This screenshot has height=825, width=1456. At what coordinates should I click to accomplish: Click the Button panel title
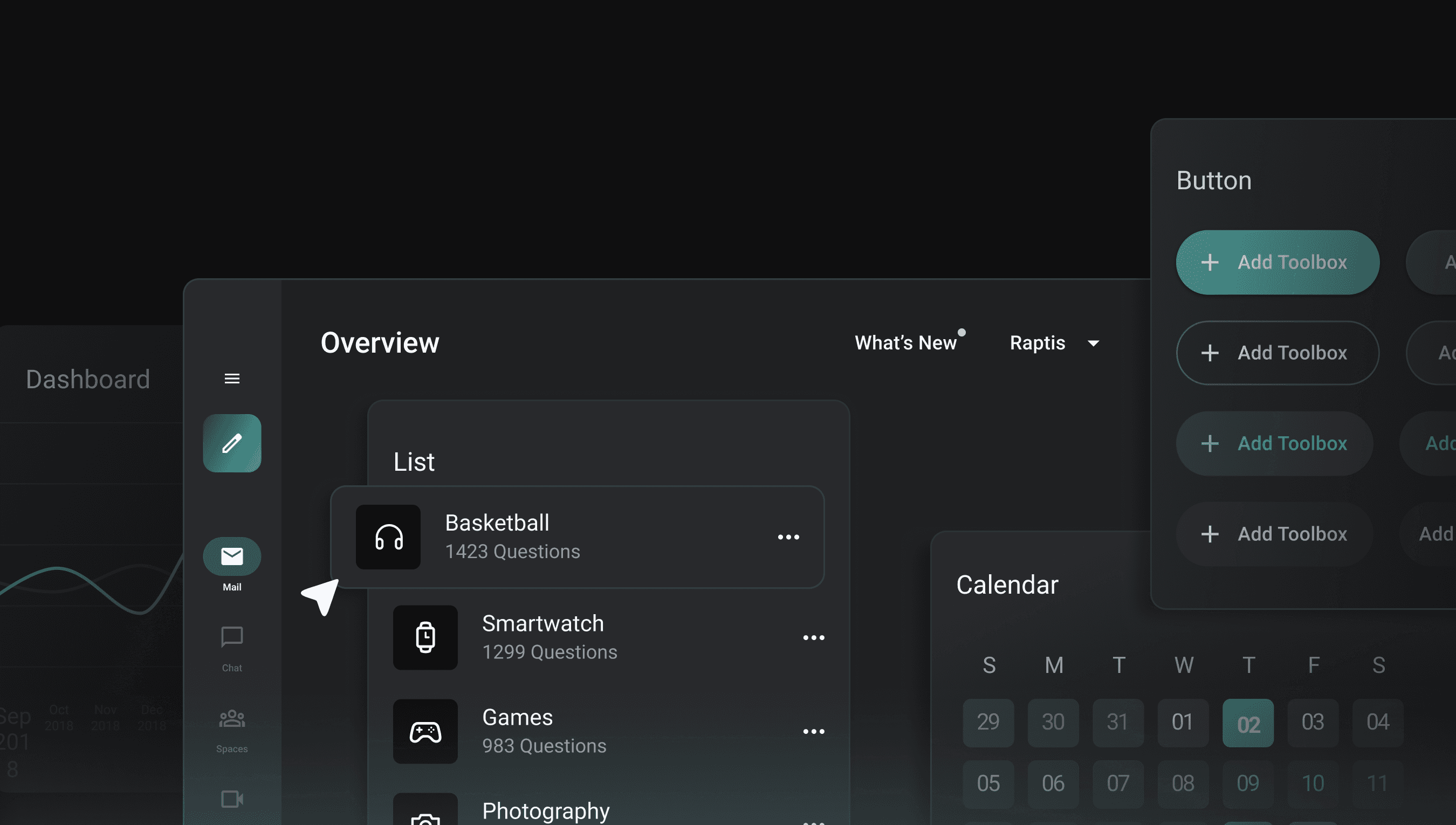pos(1214,180)
